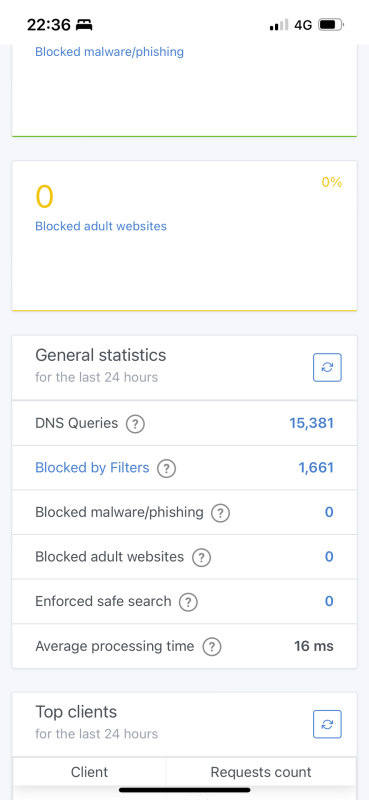
Task: Tap the yellow 0 blocked adult count
Action: 44,197
